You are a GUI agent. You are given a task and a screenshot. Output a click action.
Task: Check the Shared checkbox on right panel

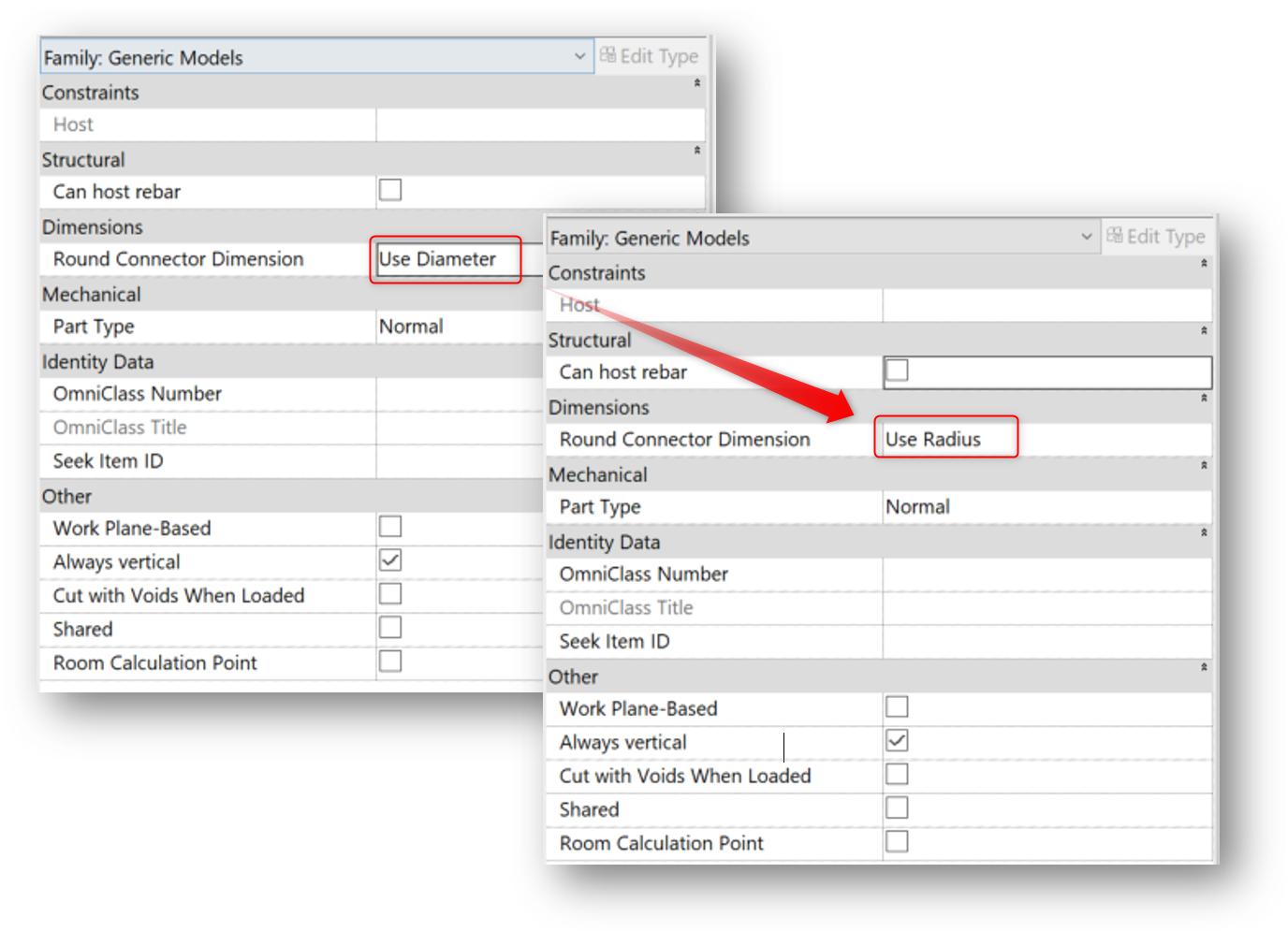coord(897,807)
